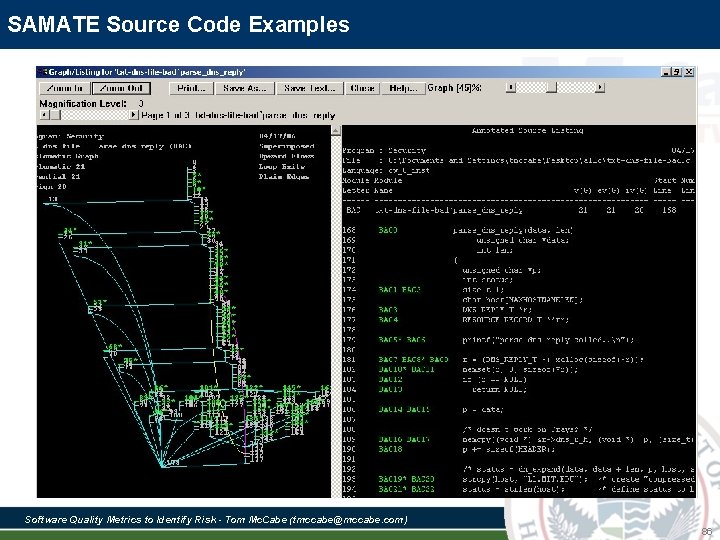Viewport: 720px width, 540px height.
Task: Close the Graph/Listing window
Action: (689, 72)
